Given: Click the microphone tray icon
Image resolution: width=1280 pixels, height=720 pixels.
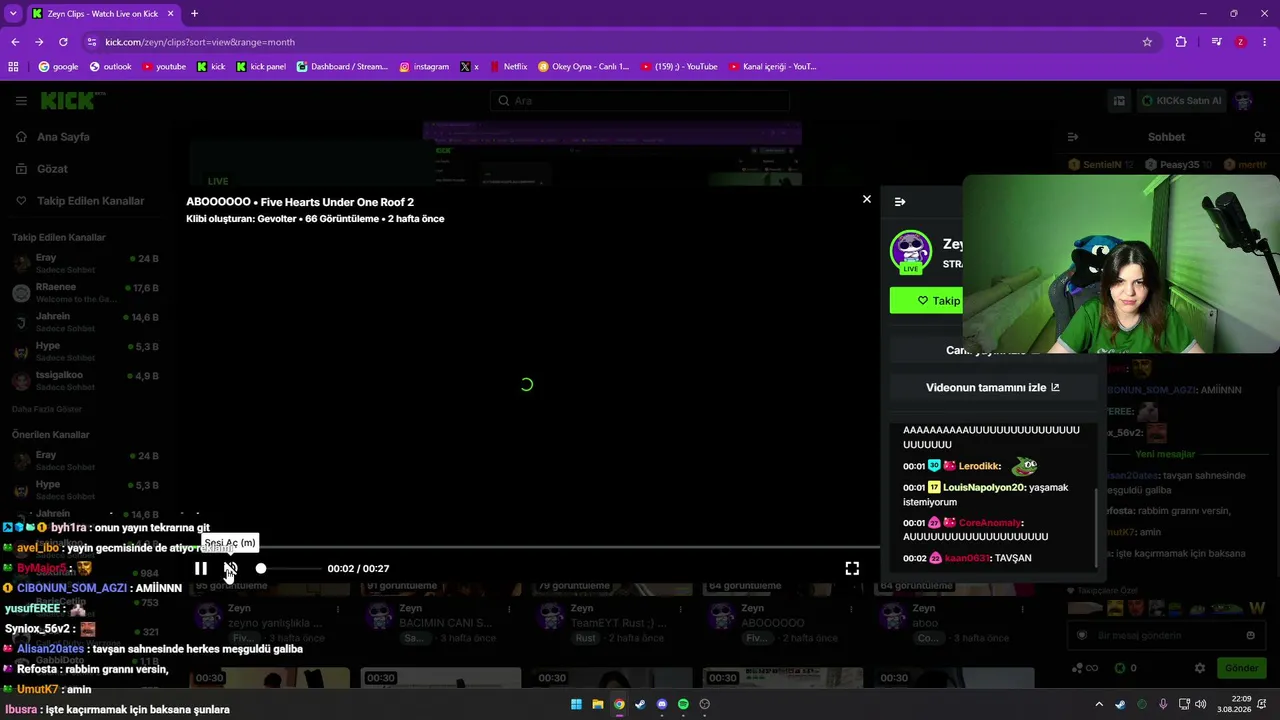Looking at the screenshot, I should [x=1163, y=704].
